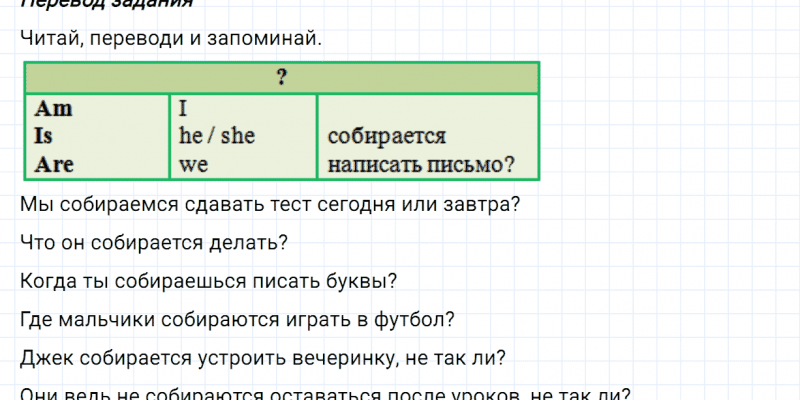Click 'собирается' in the table's third column
The height and width of the screenshot is (400, 800).
point(385,137)
